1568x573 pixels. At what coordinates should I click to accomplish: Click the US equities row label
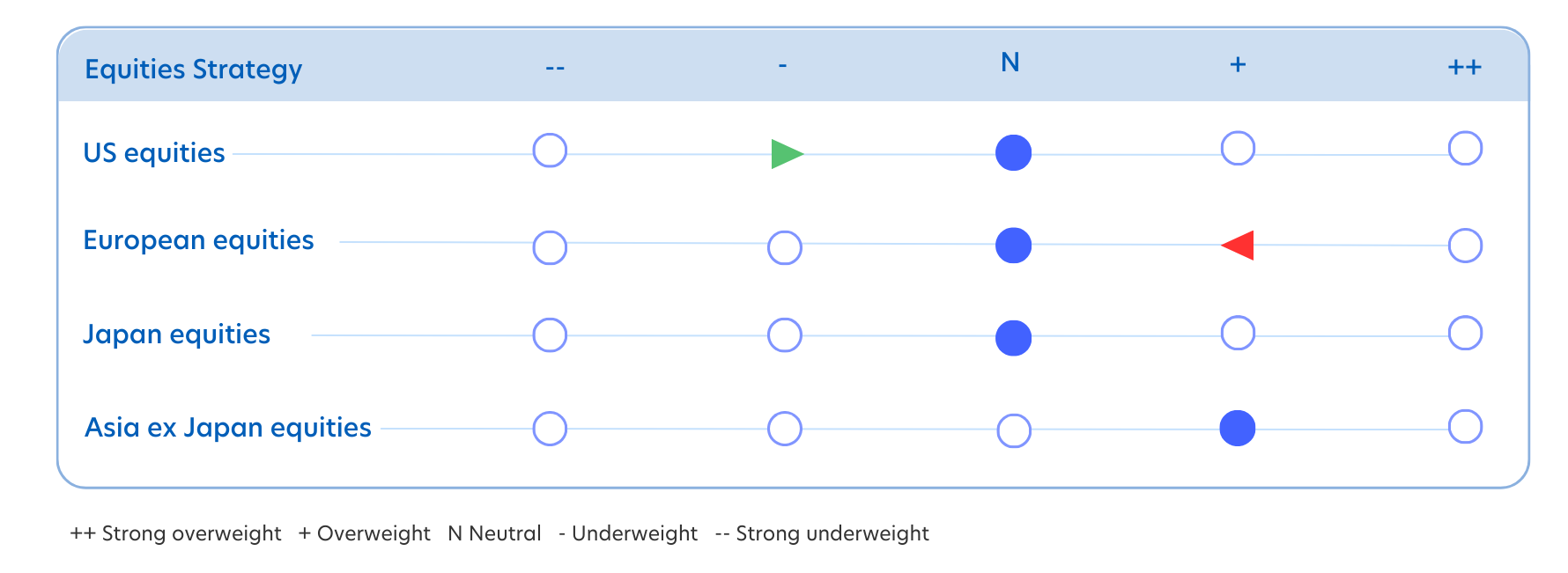point(154,153)
